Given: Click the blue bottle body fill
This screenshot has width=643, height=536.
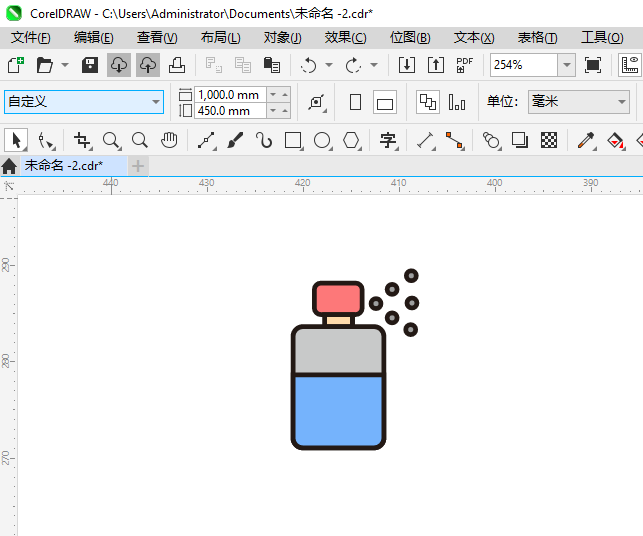Looking at the screenshot, I should point(338,410).
